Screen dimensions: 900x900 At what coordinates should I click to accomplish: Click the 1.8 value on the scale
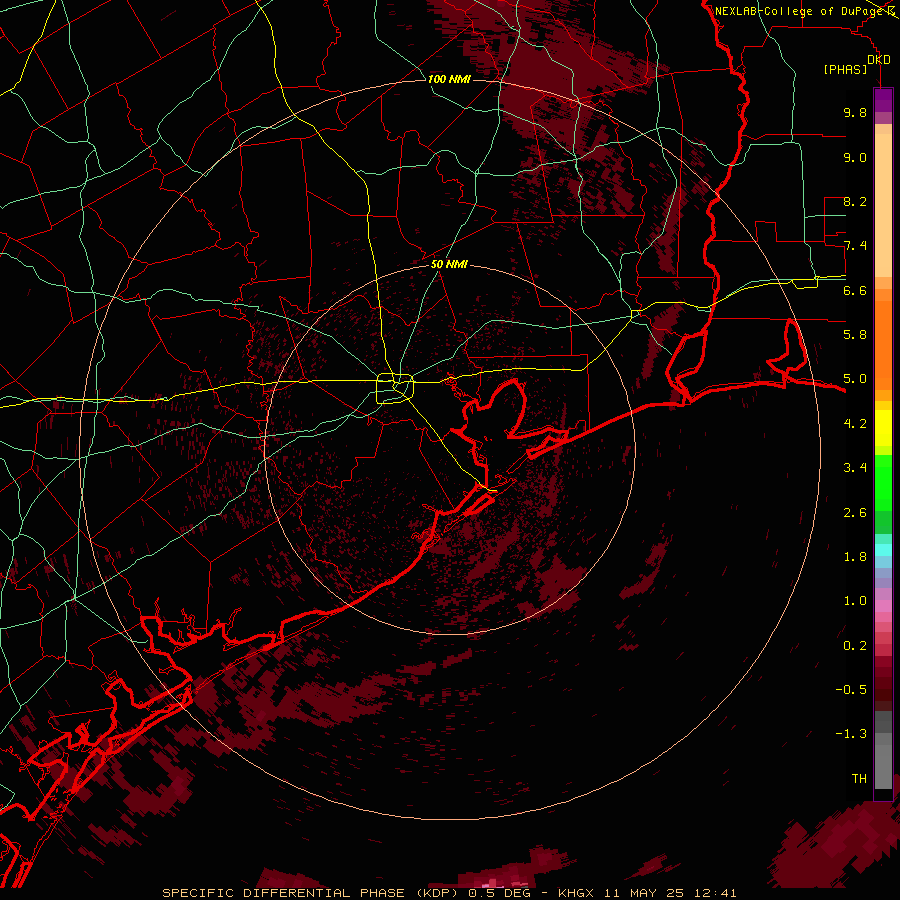click(855, 557)
